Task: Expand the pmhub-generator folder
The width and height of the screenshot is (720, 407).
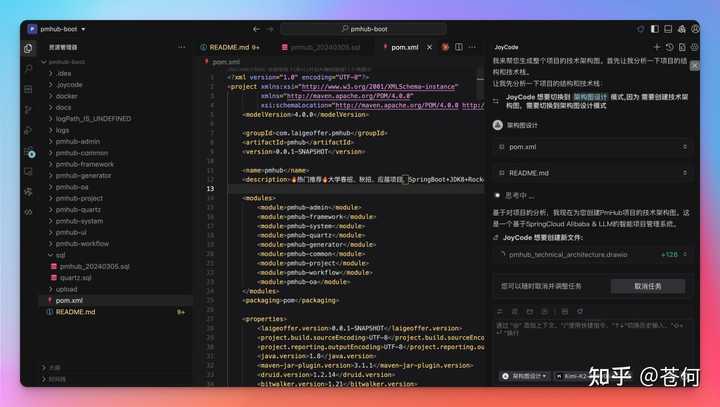Action: click(51, 175)
